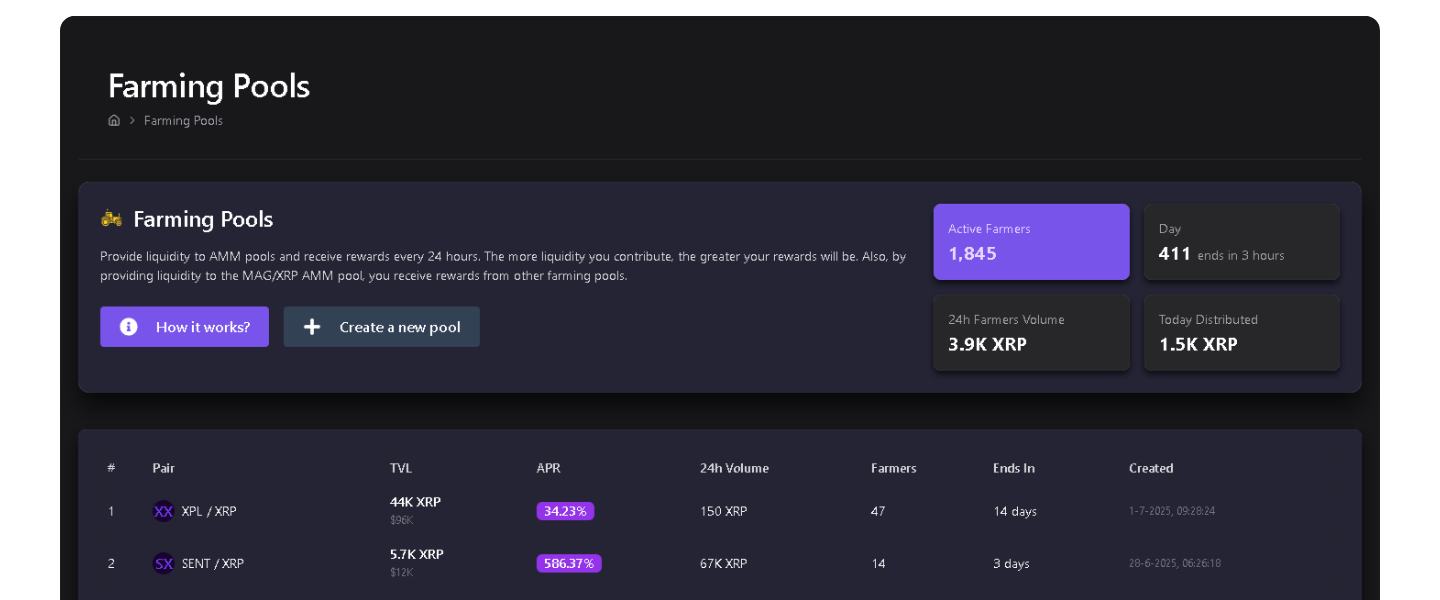Sort table by Farmers column
This screenshot has width=1440, height=600.
(x=894, y=468)
